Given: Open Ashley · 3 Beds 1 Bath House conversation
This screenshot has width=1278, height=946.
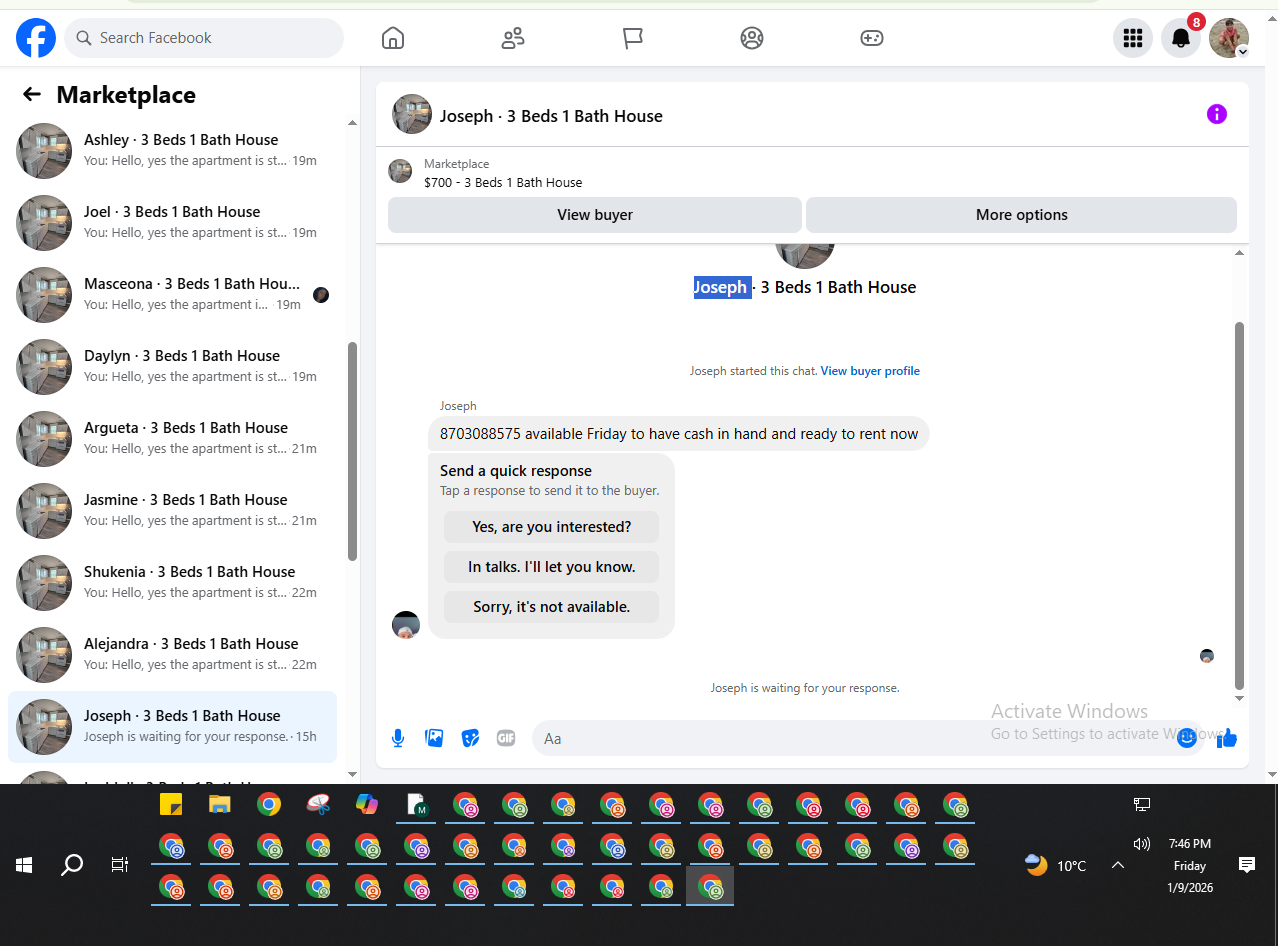Looking at the screenshot, I should [172, 150].
